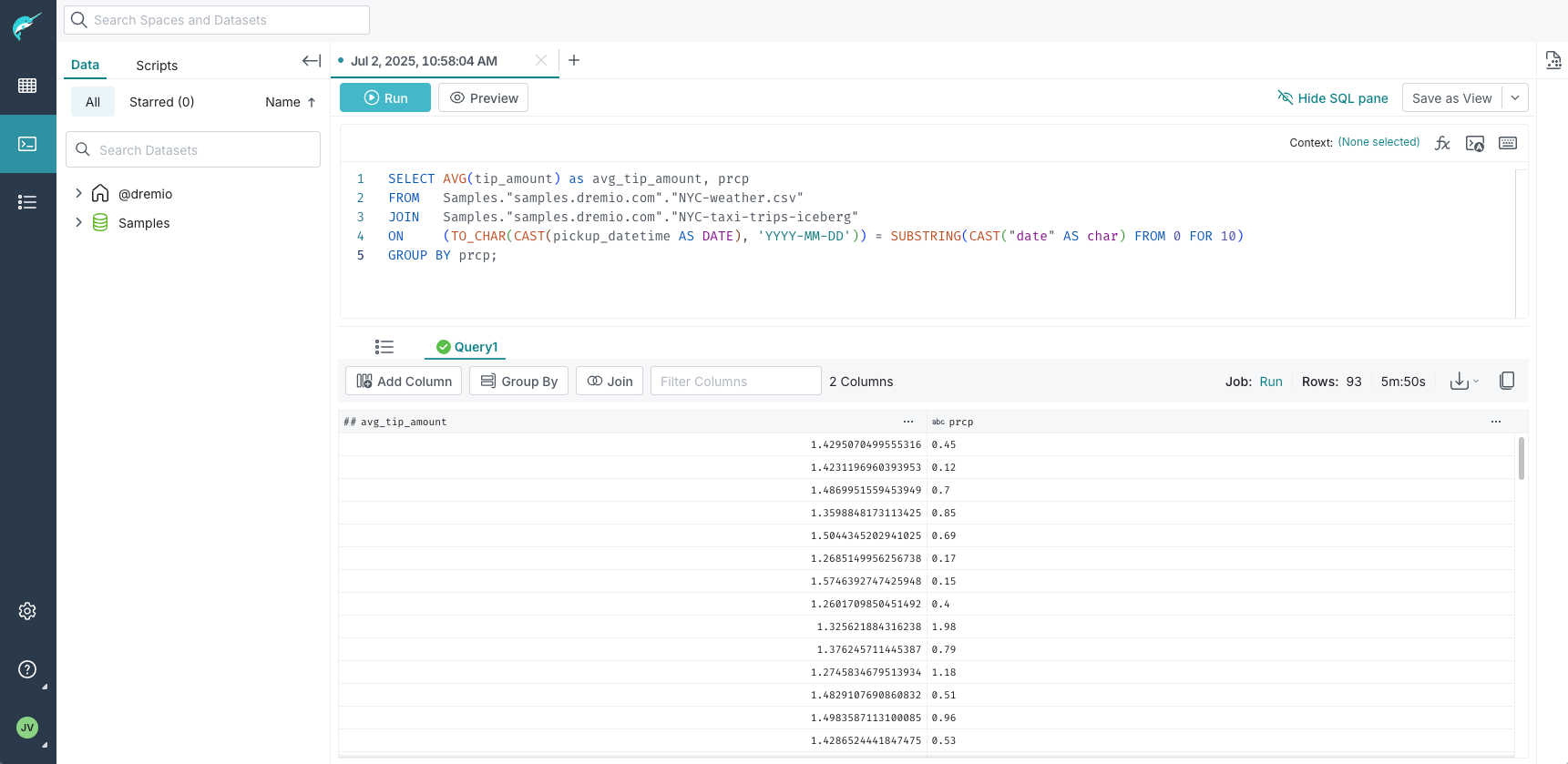Open the Save as View dropdown arrow
The height and width of the screenshot is (764, 1568).
pos(1515,98)
